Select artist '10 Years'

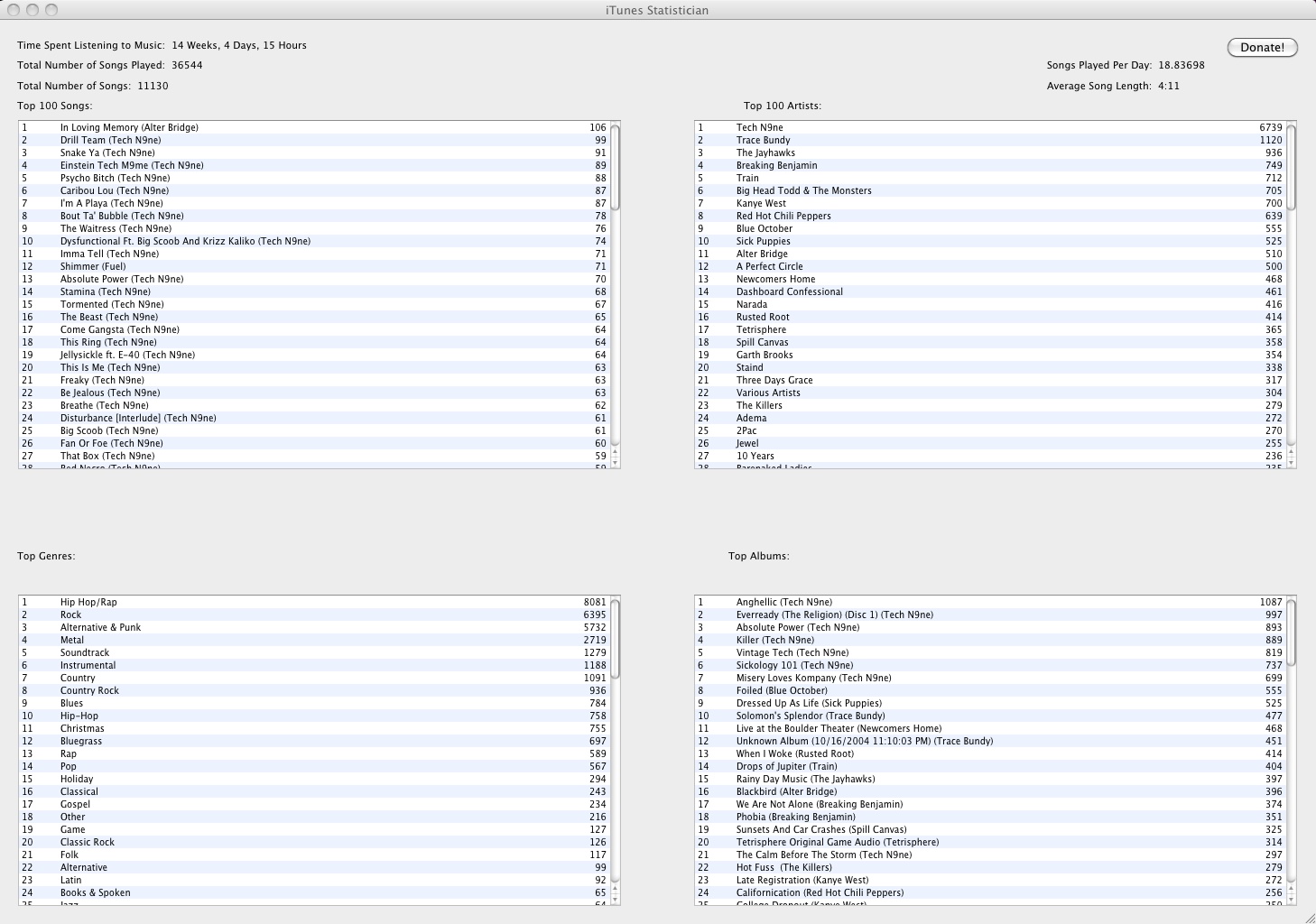click(990, 456)
